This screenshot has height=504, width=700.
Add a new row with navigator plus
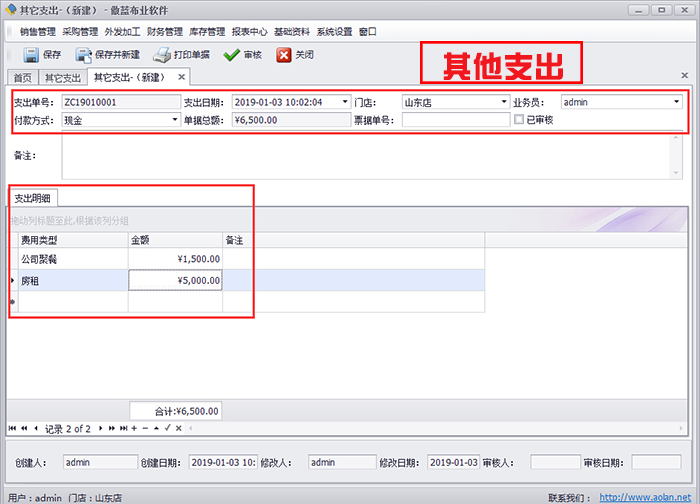134,429
